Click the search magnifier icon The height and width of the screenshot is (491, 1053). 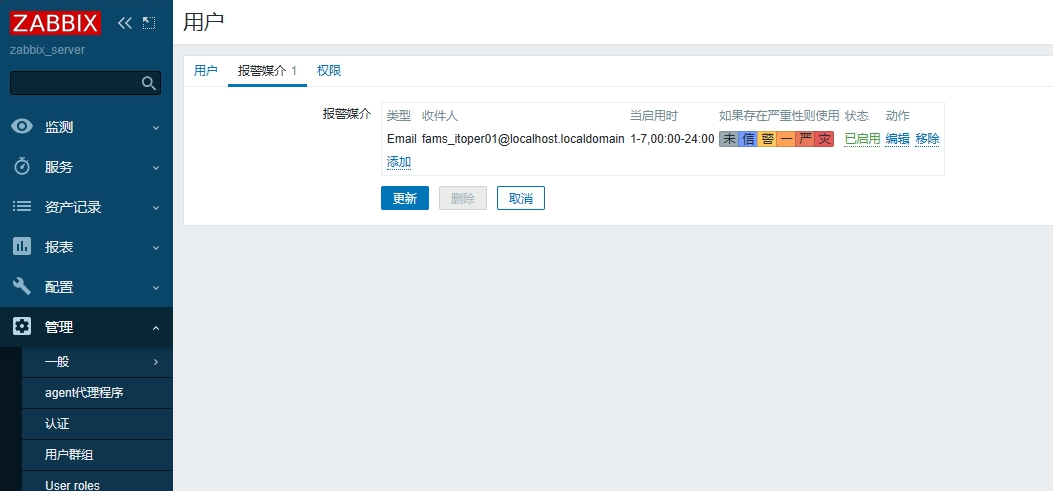click(149, 83)
